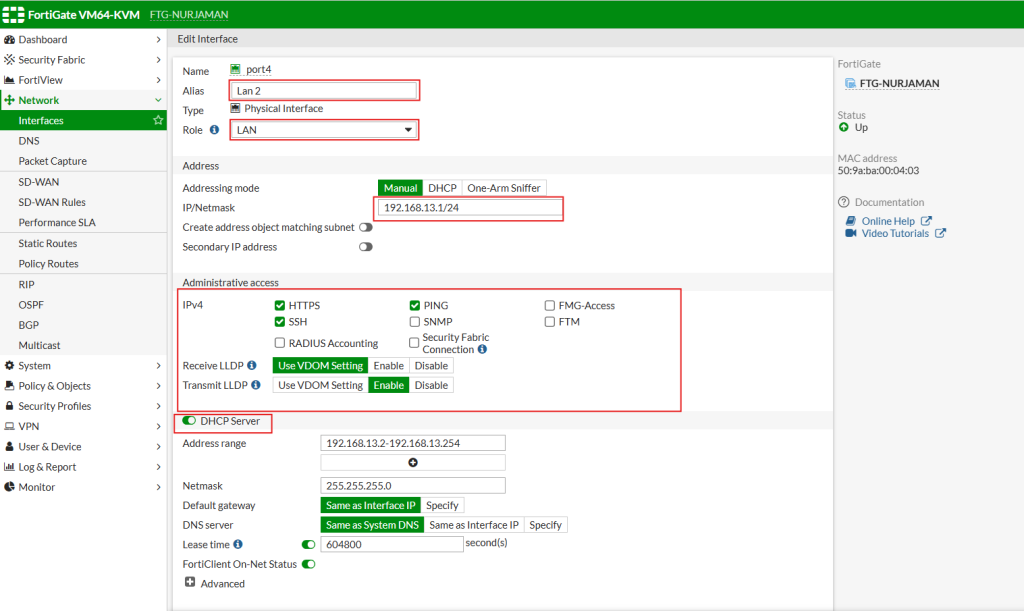Image resolution: width=1024 pixels, height=611 pixels.
Task: Click the Lease time info icon
Action: tap(238, 545)
